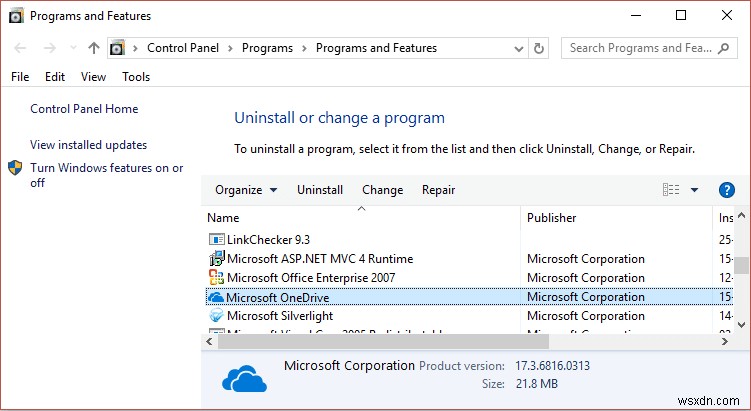
Task: Expand chevron after Programs breadcrumb
Action: coord(304,48)
